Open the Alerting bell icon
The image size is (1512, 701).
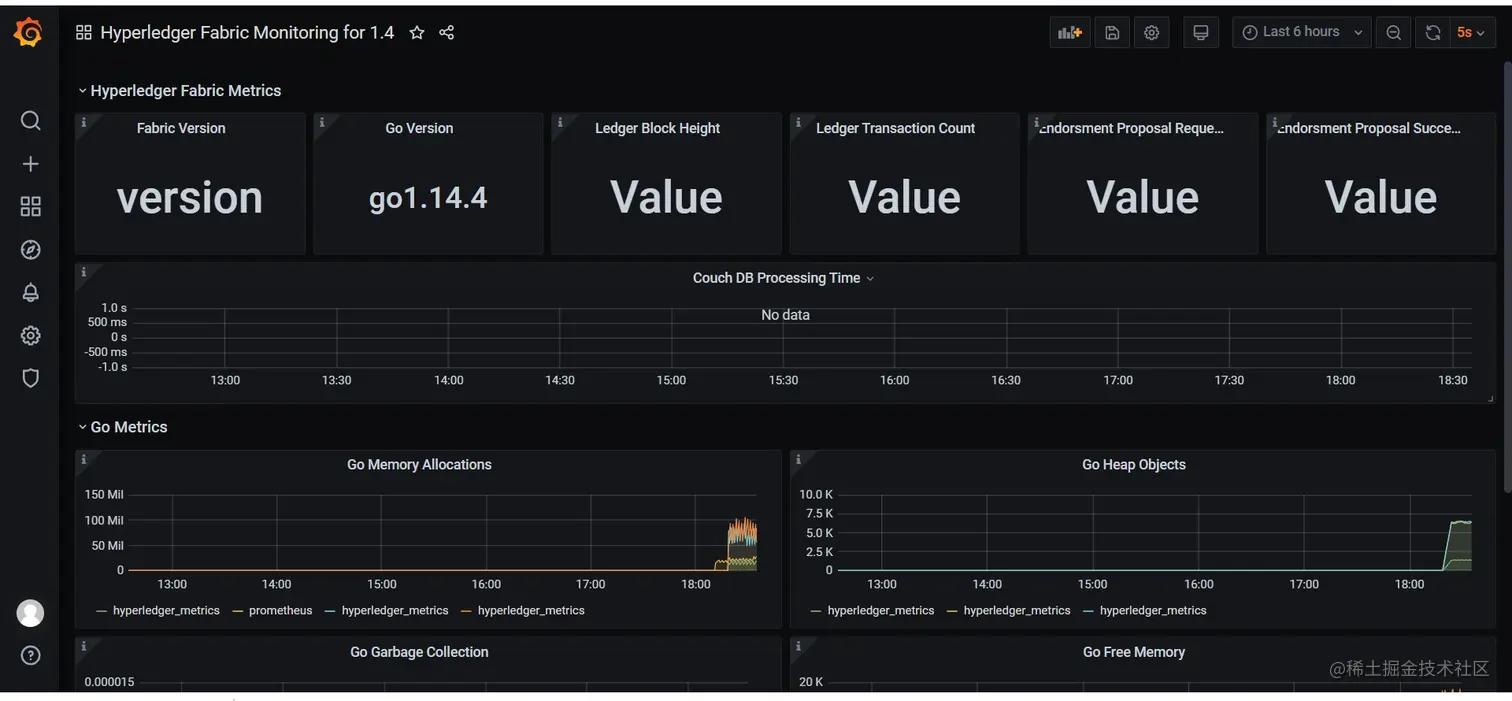(30, 292)
